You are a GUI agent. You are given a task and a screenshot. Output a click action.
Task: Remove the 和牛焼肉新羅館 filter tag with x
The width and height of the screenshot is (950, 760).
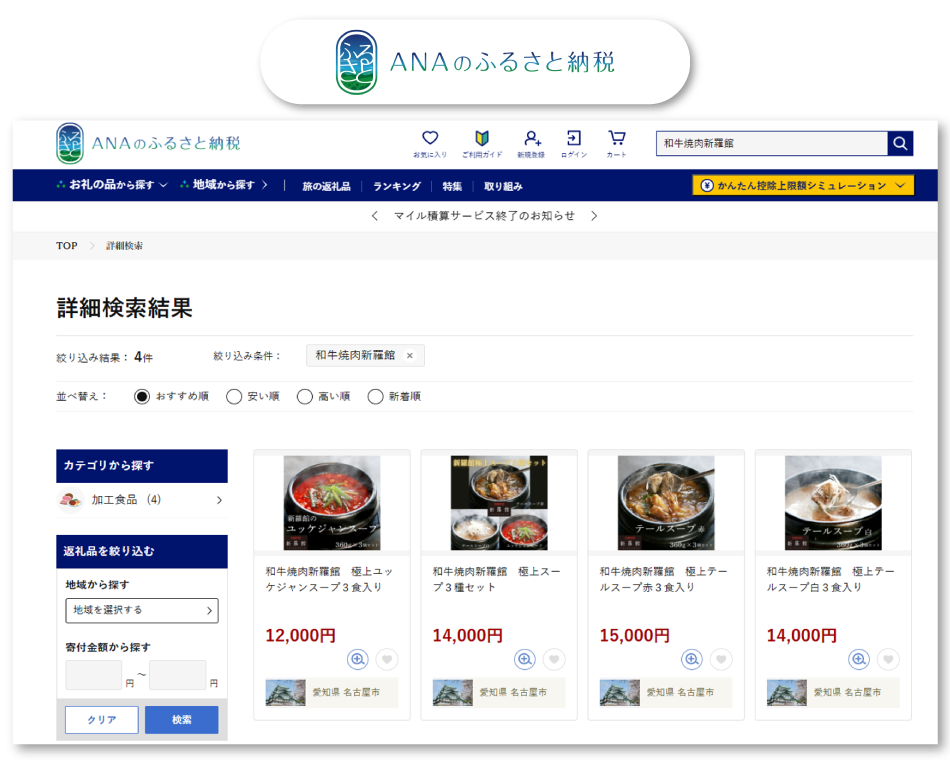click(x=410, y=356)
